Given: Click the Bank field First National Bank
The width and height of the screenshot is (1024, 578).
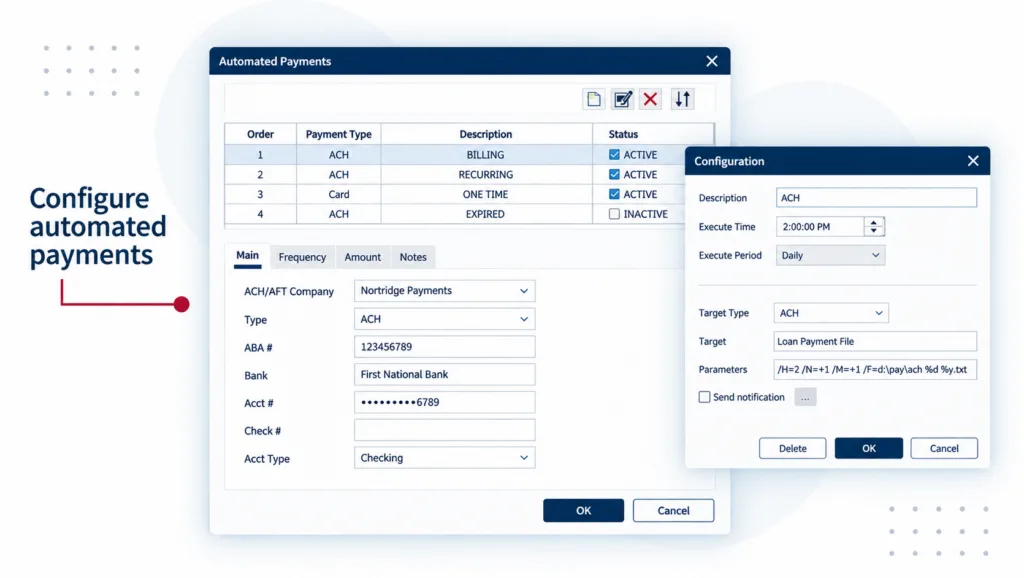Looking at the screenshot, I should pyautogui.click(x=445, y=374).
